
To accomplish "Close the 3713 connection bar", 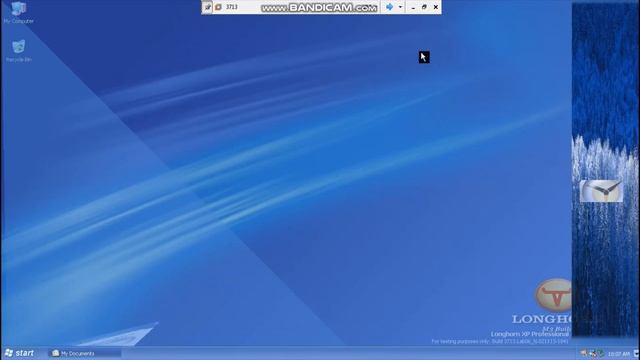I will (x=436, y=7).
